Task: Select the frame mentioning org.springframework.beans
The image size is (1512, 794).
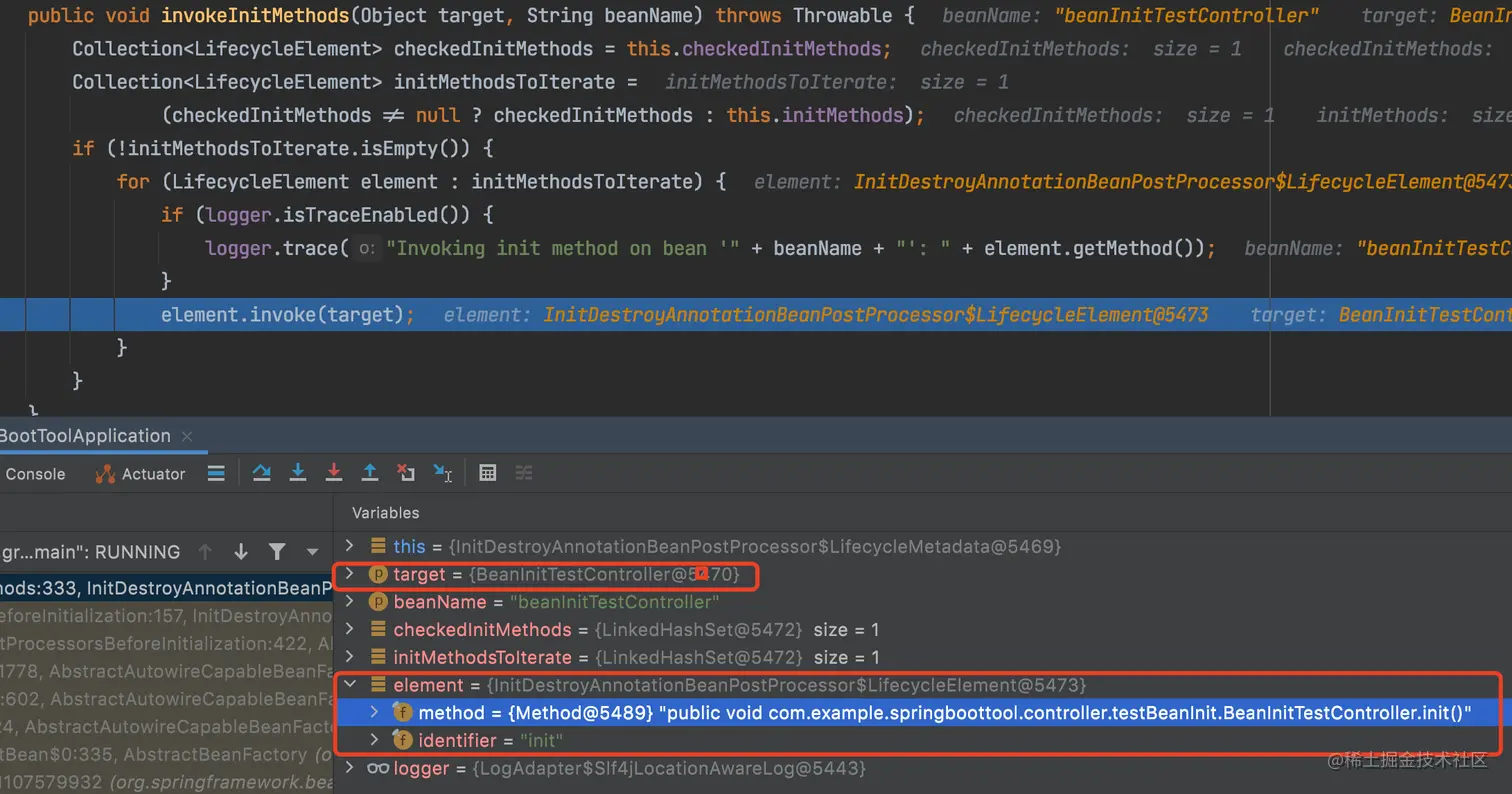Action: click(166, 782)
